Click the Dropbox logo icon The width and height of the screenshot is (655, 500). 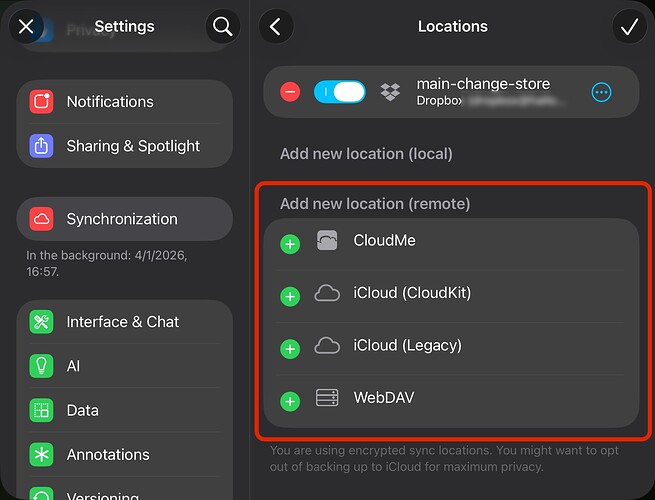tap(390, 92)
